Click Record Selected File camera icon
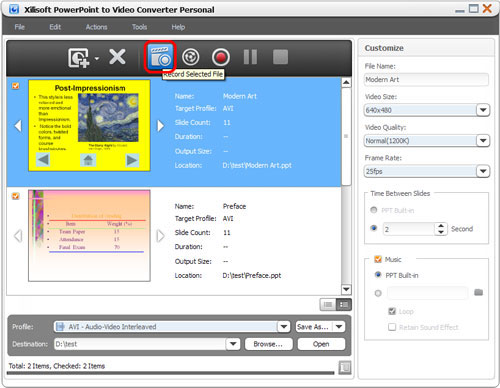The image size is (500, 388). tap(160, 57)
